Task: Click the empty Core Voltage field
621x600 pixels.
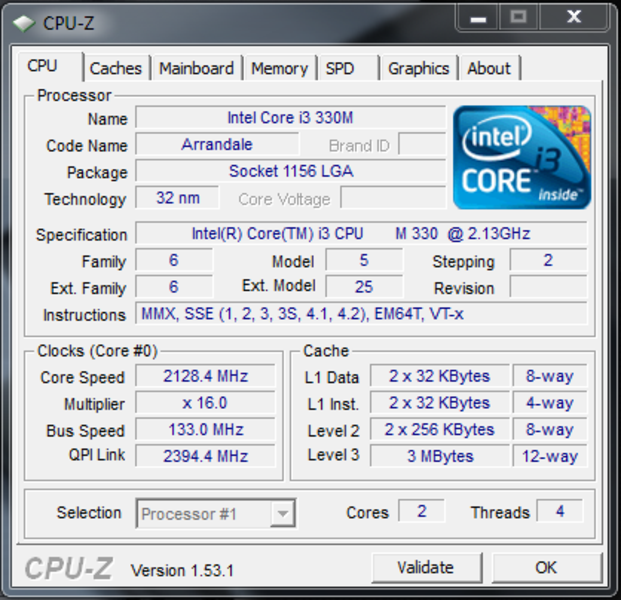Action: [x=393, y=198]
